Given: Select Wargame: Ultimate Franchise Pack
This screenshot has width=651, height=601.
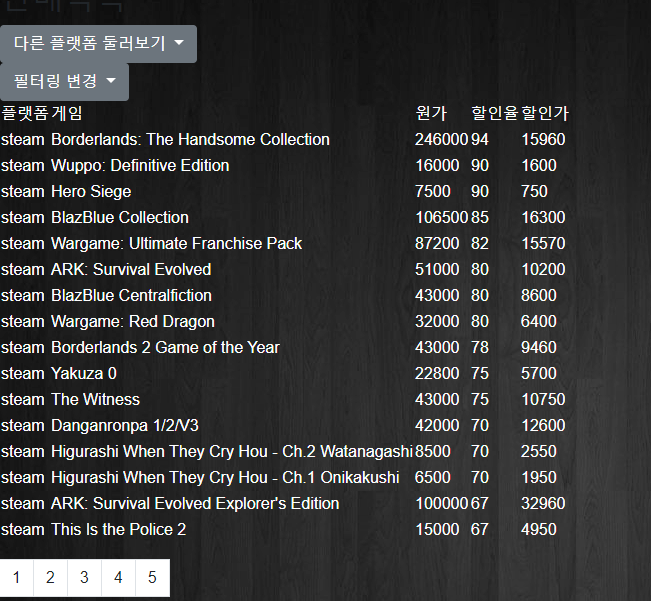Looking at the screenshot, I should coord(176,244).
